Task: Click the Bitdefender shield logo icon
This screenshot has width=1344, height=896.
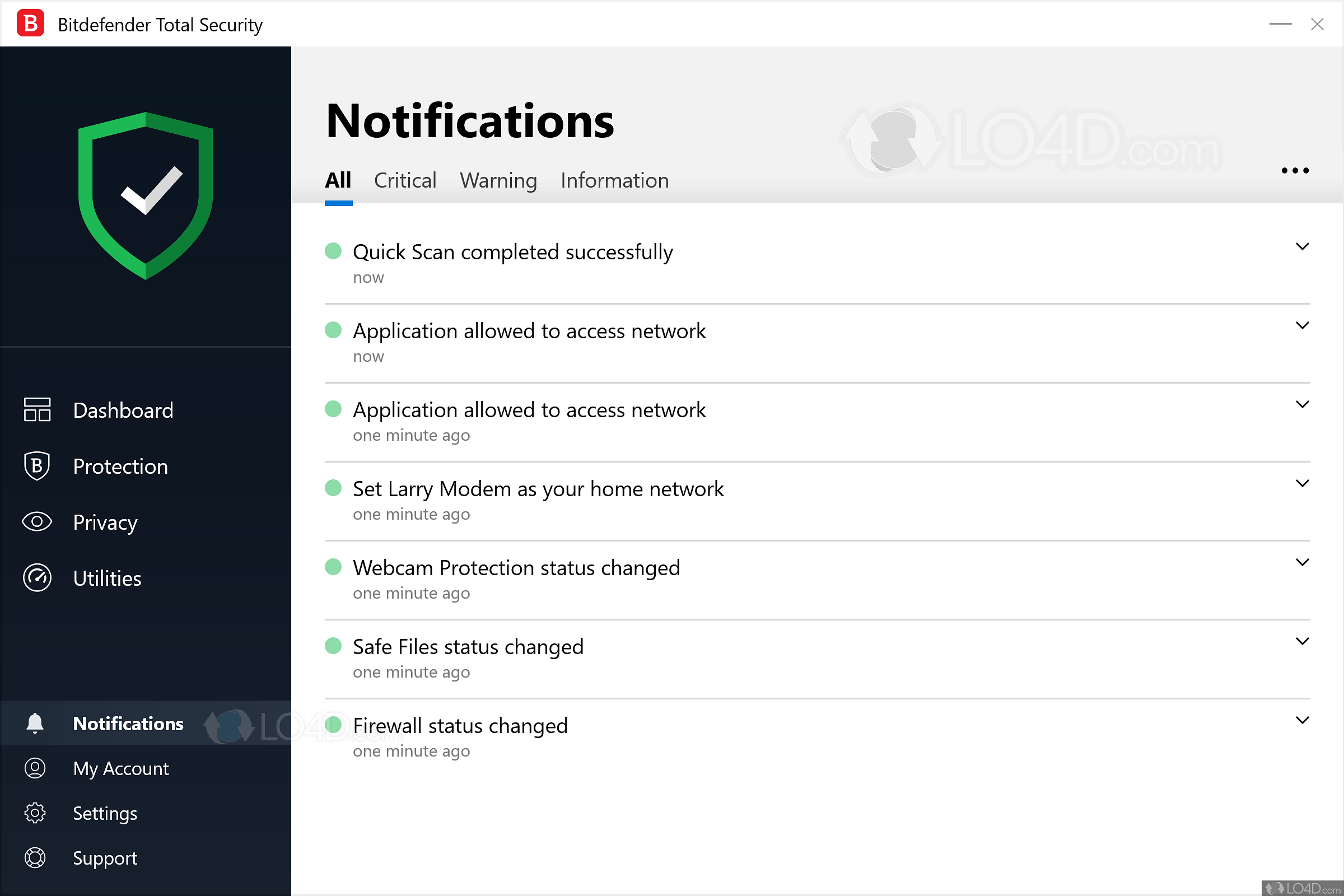Action: point(148,190)
